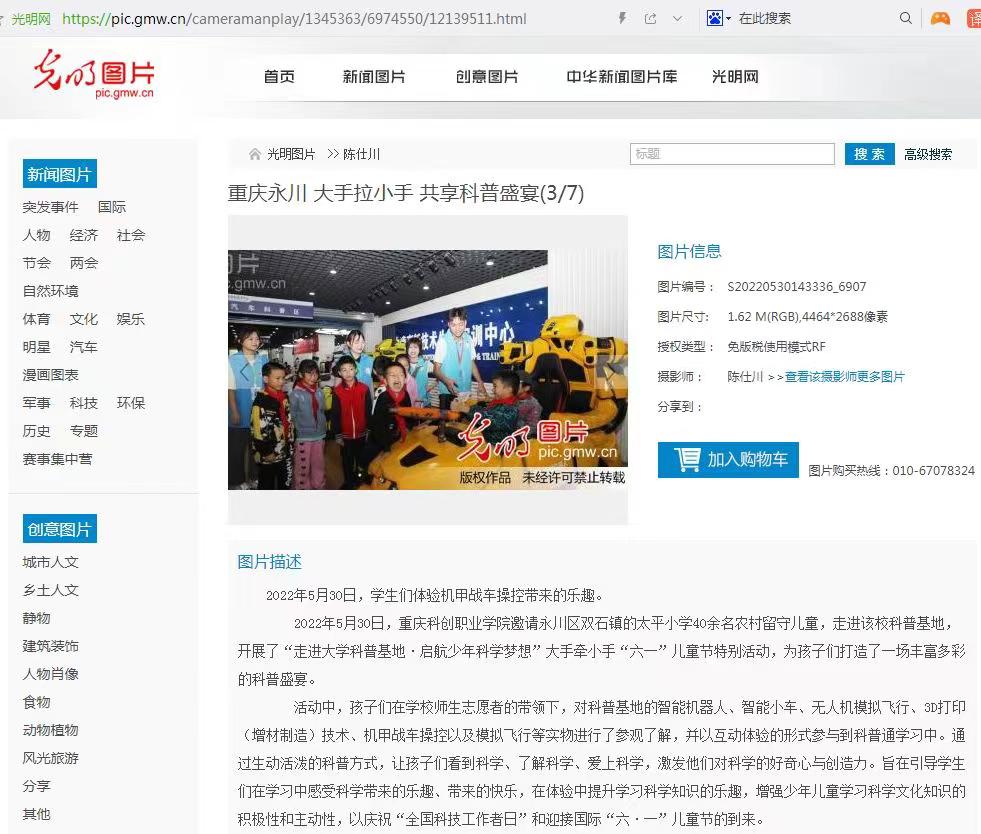
Task: Click the share page icon in address bar
Action: tap(651, 18)
